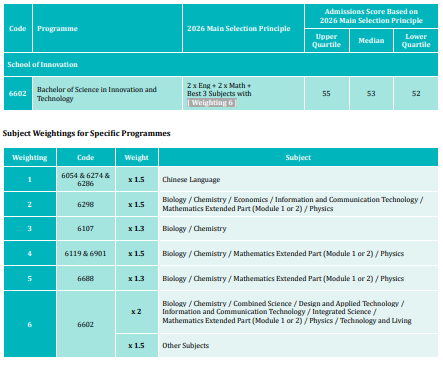The width and height of the screenshot is (443, 365).
Task: Click the 2026 Main Selection Principle header
Action: (x=243, y=28)
